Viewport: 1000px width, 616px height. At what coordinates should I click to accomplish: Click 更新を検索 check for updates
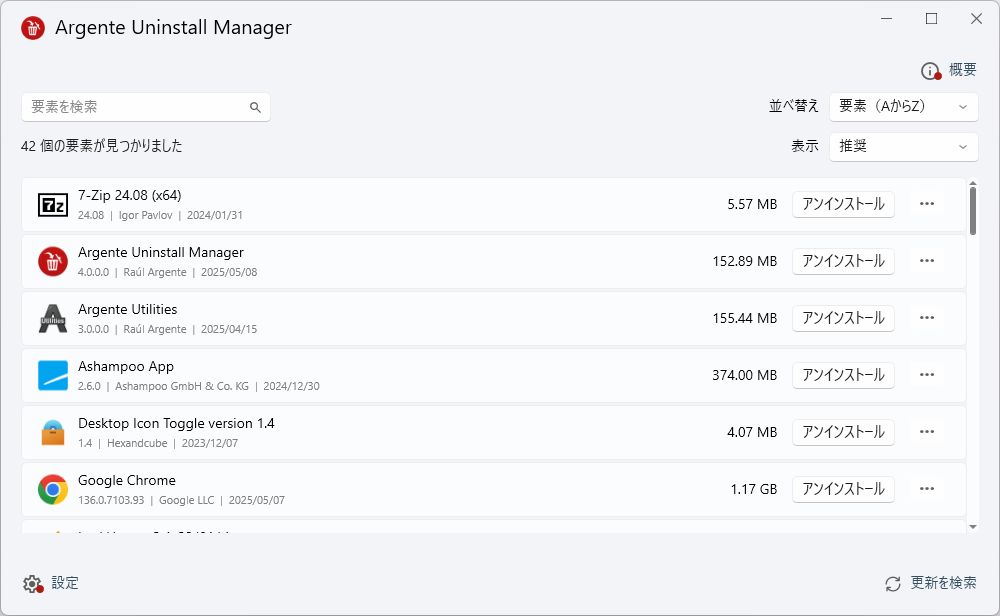click(x=943, y=583)
